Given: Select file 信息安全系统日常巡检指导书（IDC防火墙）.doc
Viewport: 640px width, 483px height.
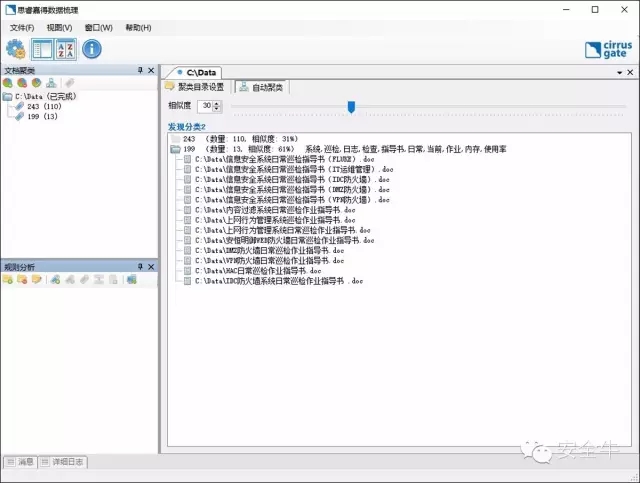Looking at the screenshot, I should (x=292, y=180).
